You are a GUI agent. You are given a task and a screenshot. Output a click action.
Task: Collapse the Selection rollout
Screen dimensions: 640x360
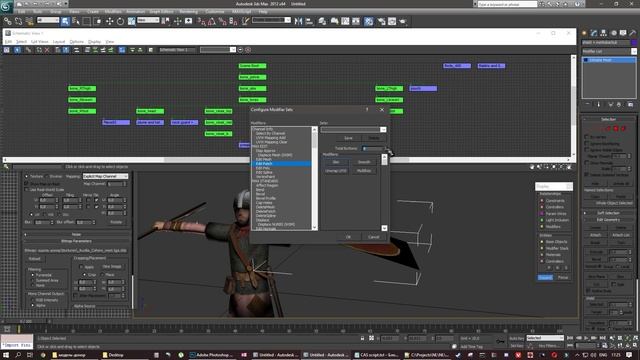click(x=609, y=119)
